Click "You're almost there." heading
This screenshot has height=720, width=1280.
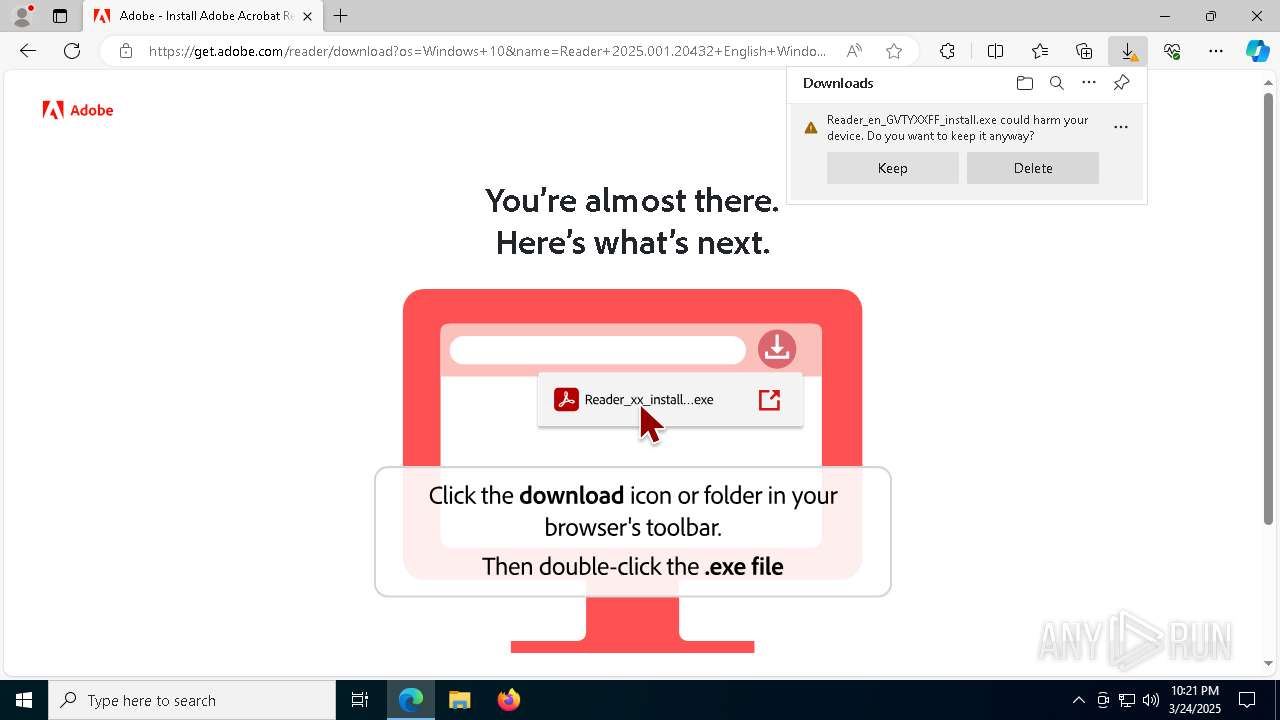point(632,200)
